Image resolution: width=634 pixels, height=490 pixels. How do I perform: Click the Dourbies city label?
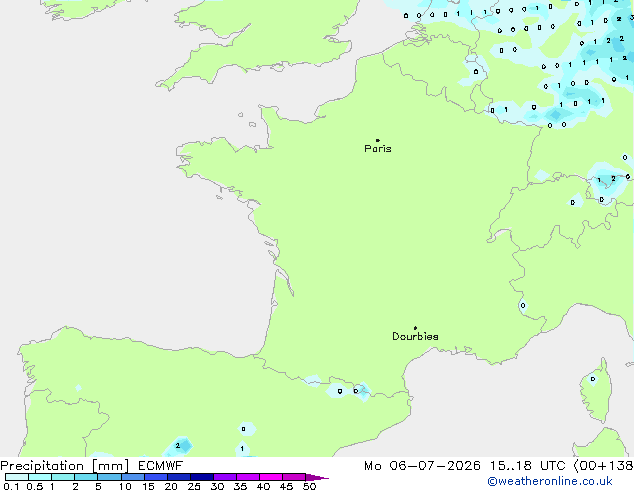click(415, 336)
